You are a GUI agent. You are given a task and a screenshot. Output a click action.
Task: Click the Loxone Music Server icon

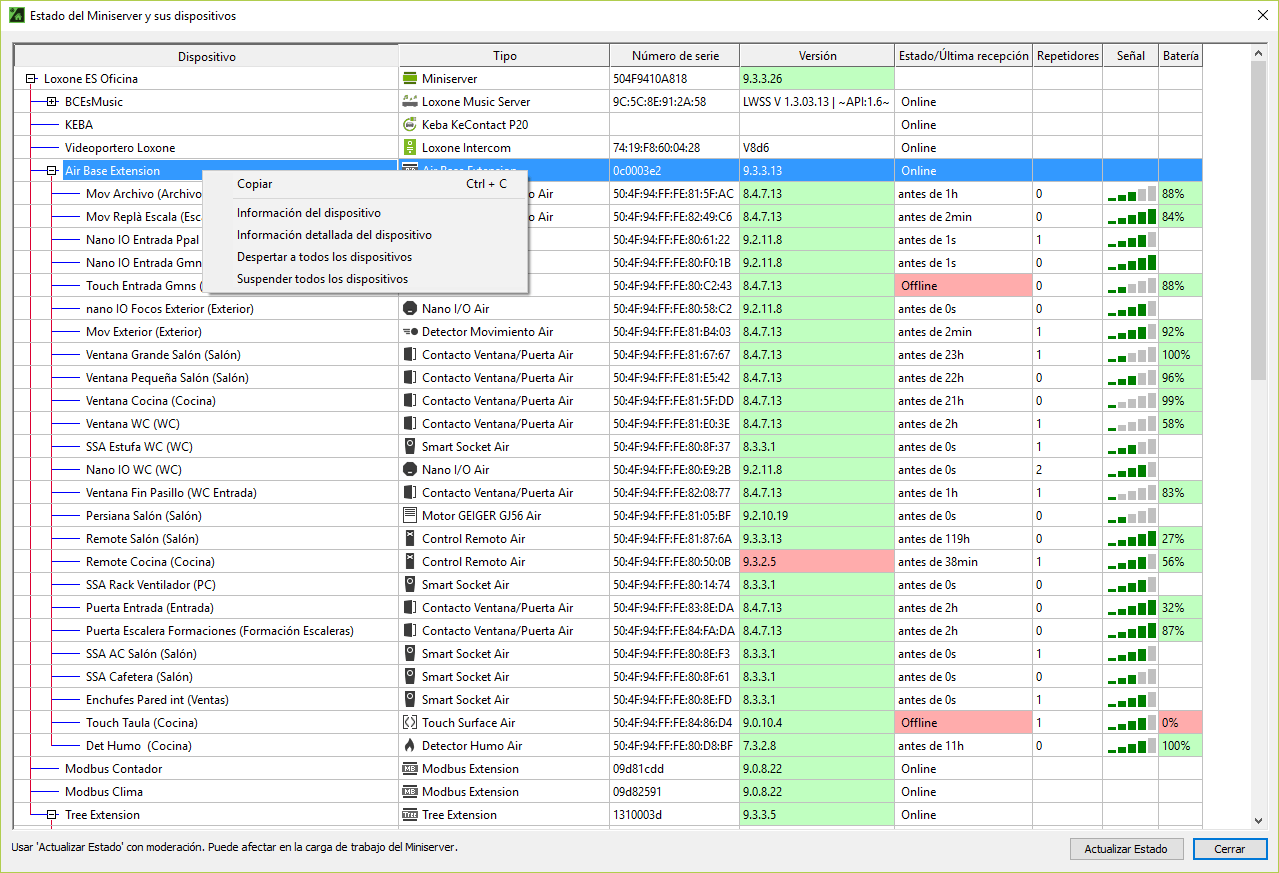pyautogui.click(x=409, y=101)
